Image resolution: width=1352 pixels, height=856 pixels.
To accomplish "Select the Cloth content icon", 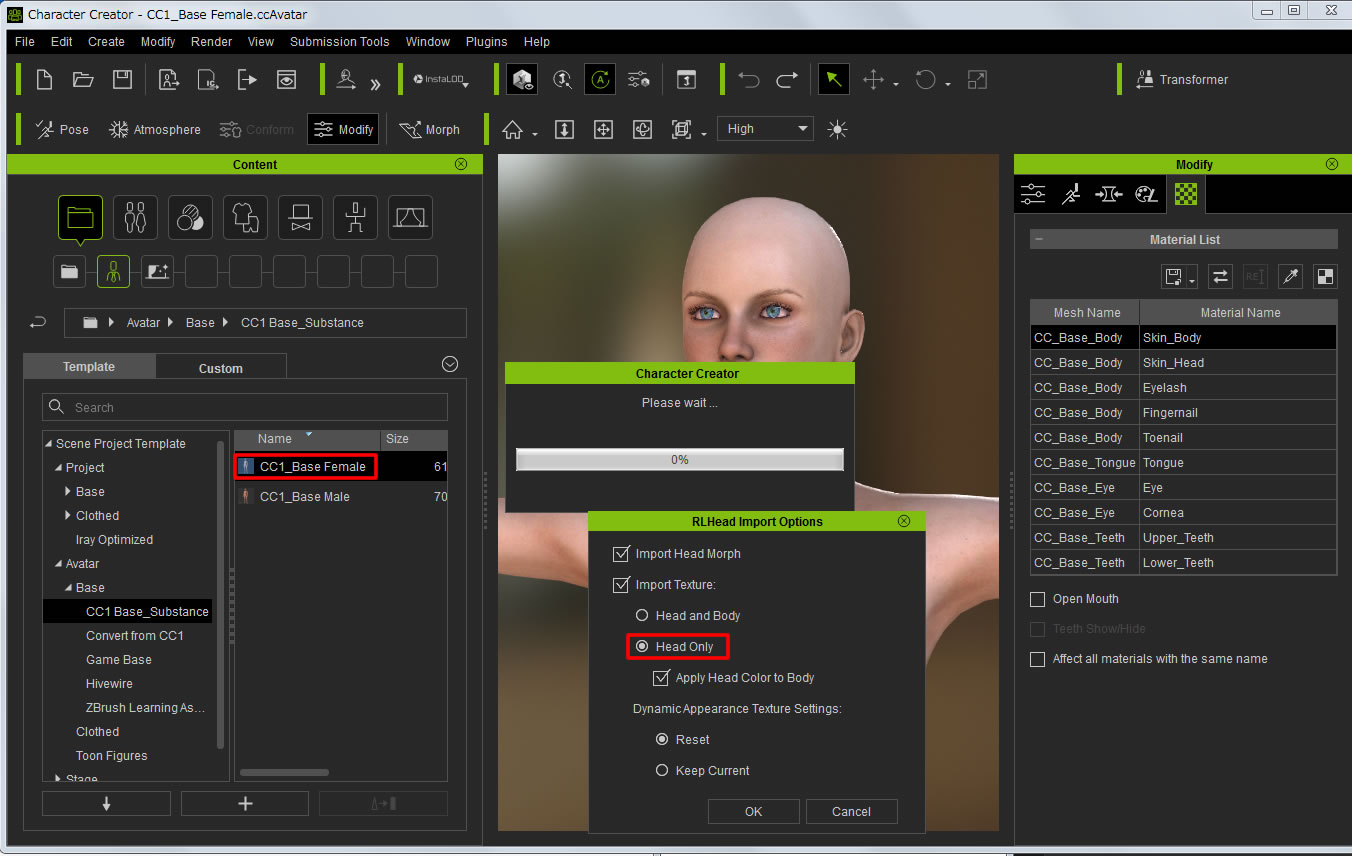I will pos(245,217).
